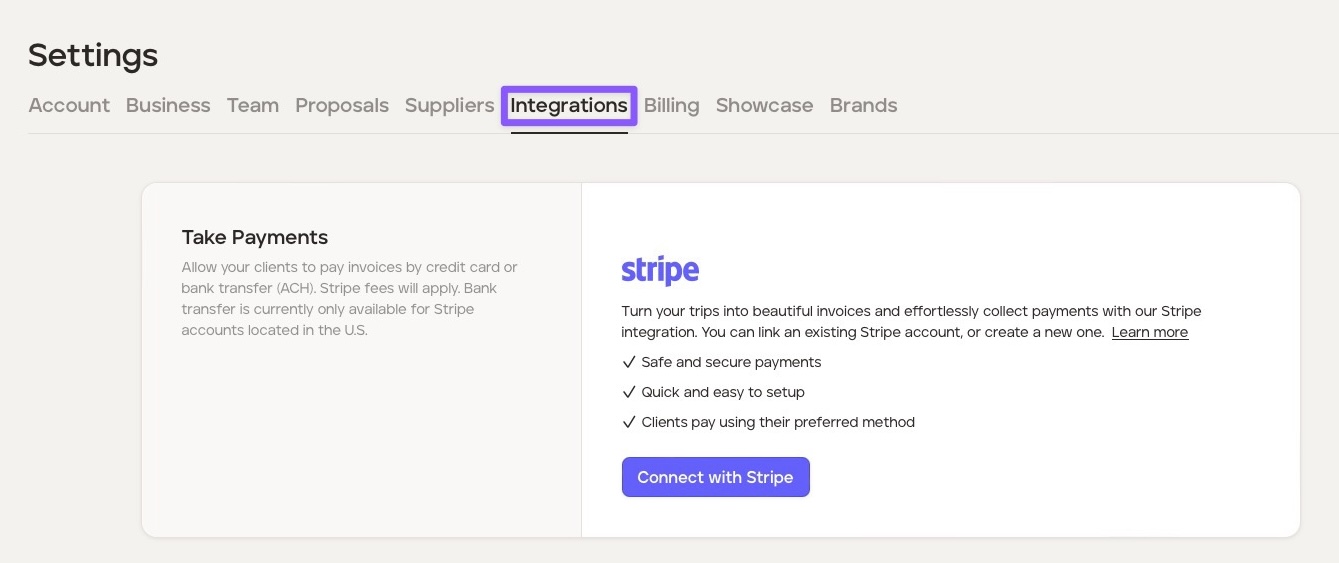Follow the Learn more link
The width and height of the screenshot is (1339, 563).
pos(1149,332)
